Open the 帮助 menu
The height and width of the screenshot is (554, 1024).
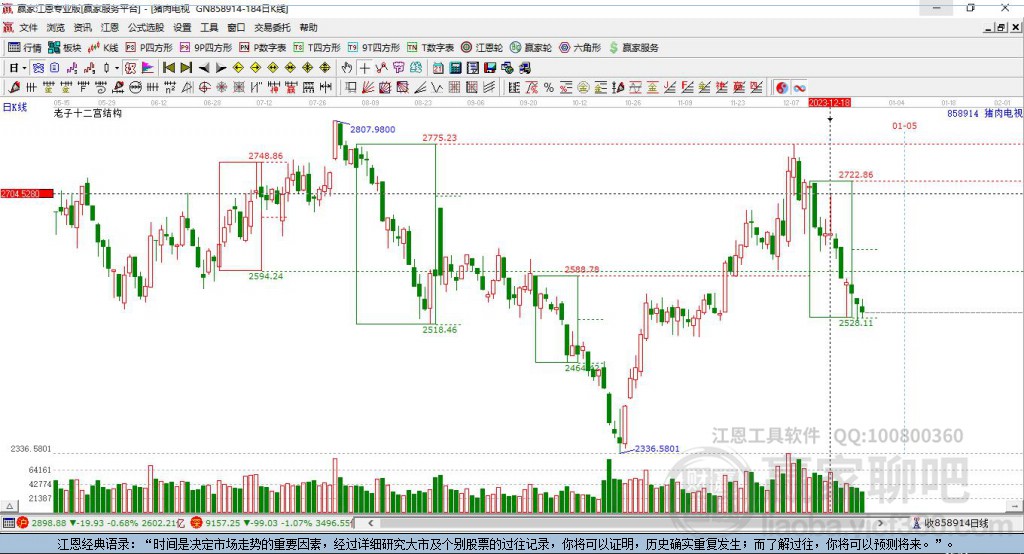[x=308, y=27]
